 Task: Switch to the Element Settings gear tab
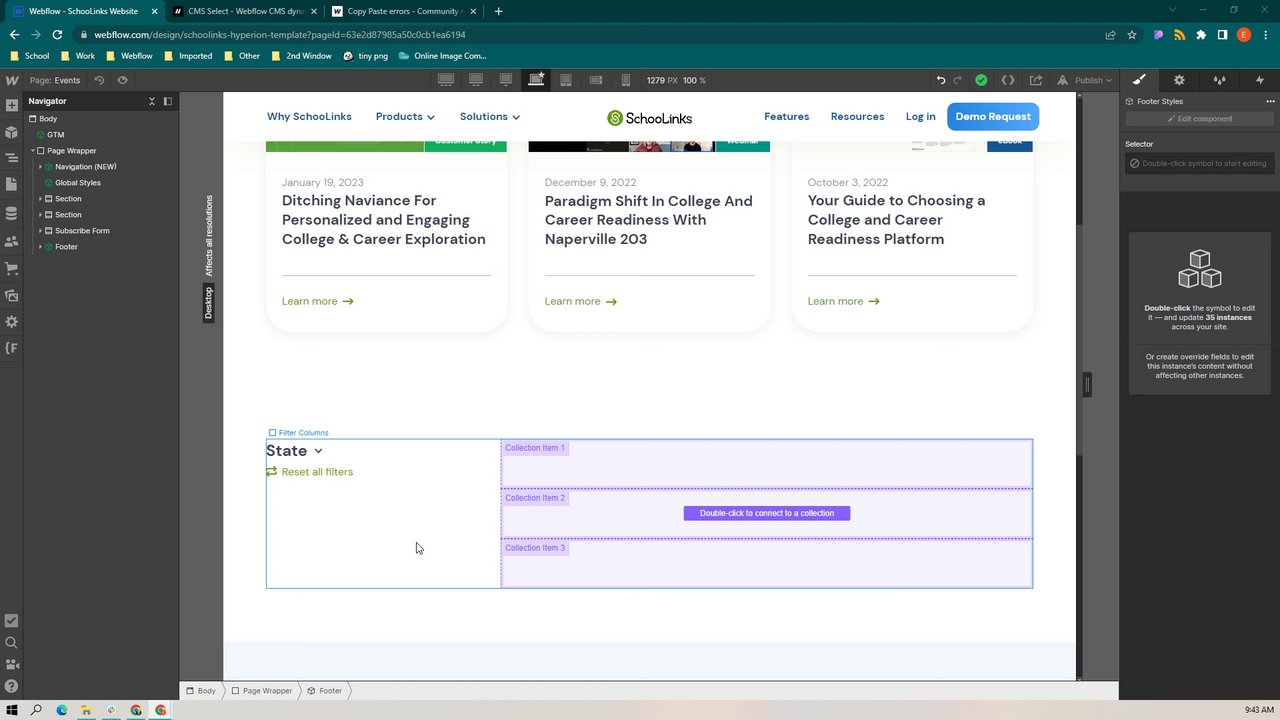pos(1179,80)
